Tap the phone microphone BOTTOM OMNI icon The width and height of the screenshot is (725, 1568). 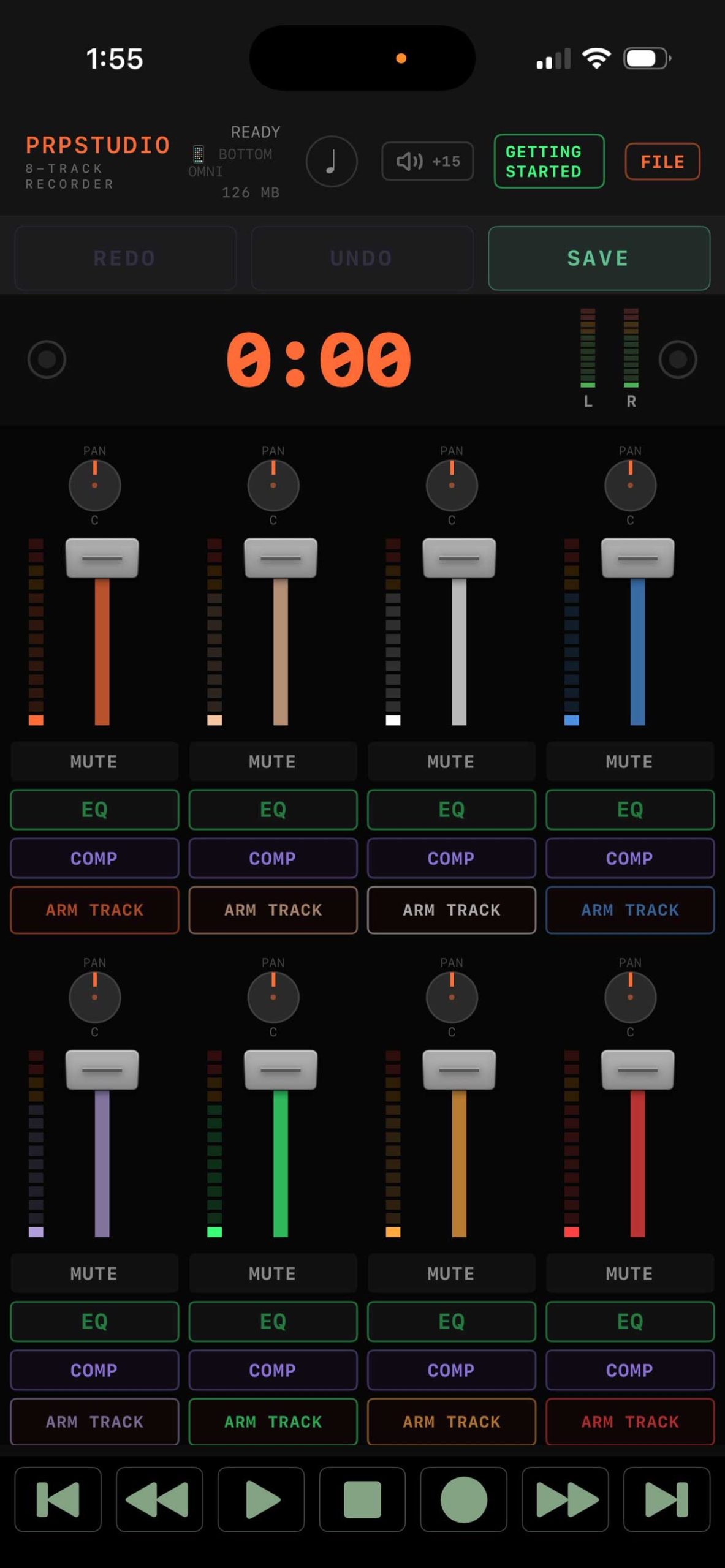pyautogui.click(x=199, y=154)
